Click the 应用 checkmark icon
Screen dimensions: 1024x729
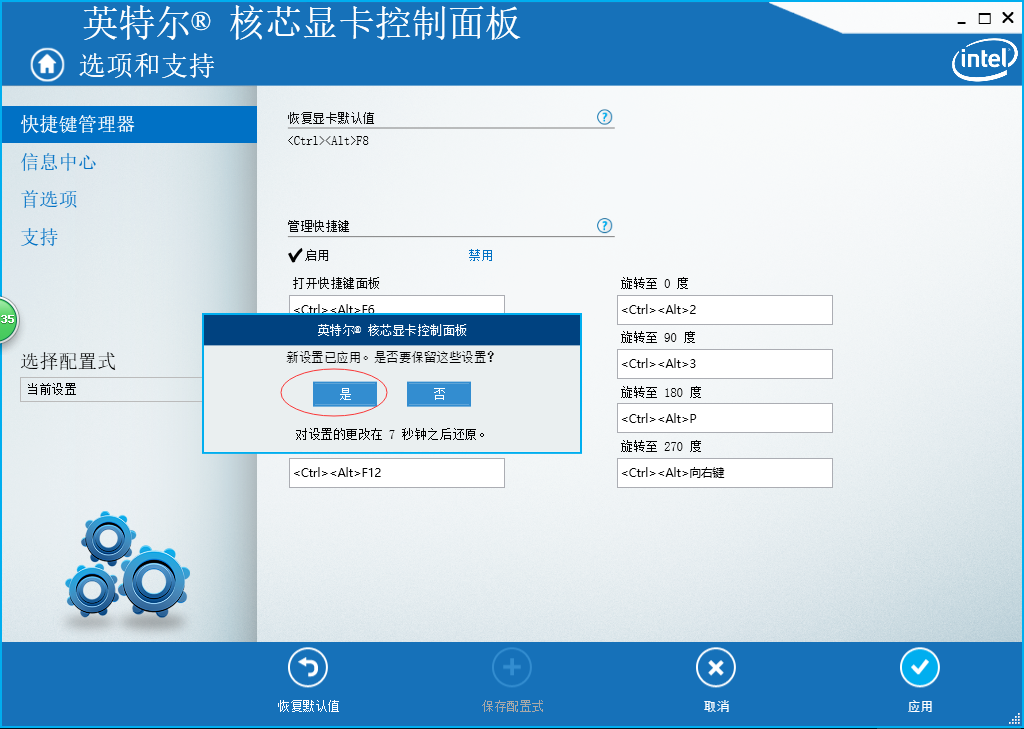click(920, 668)
